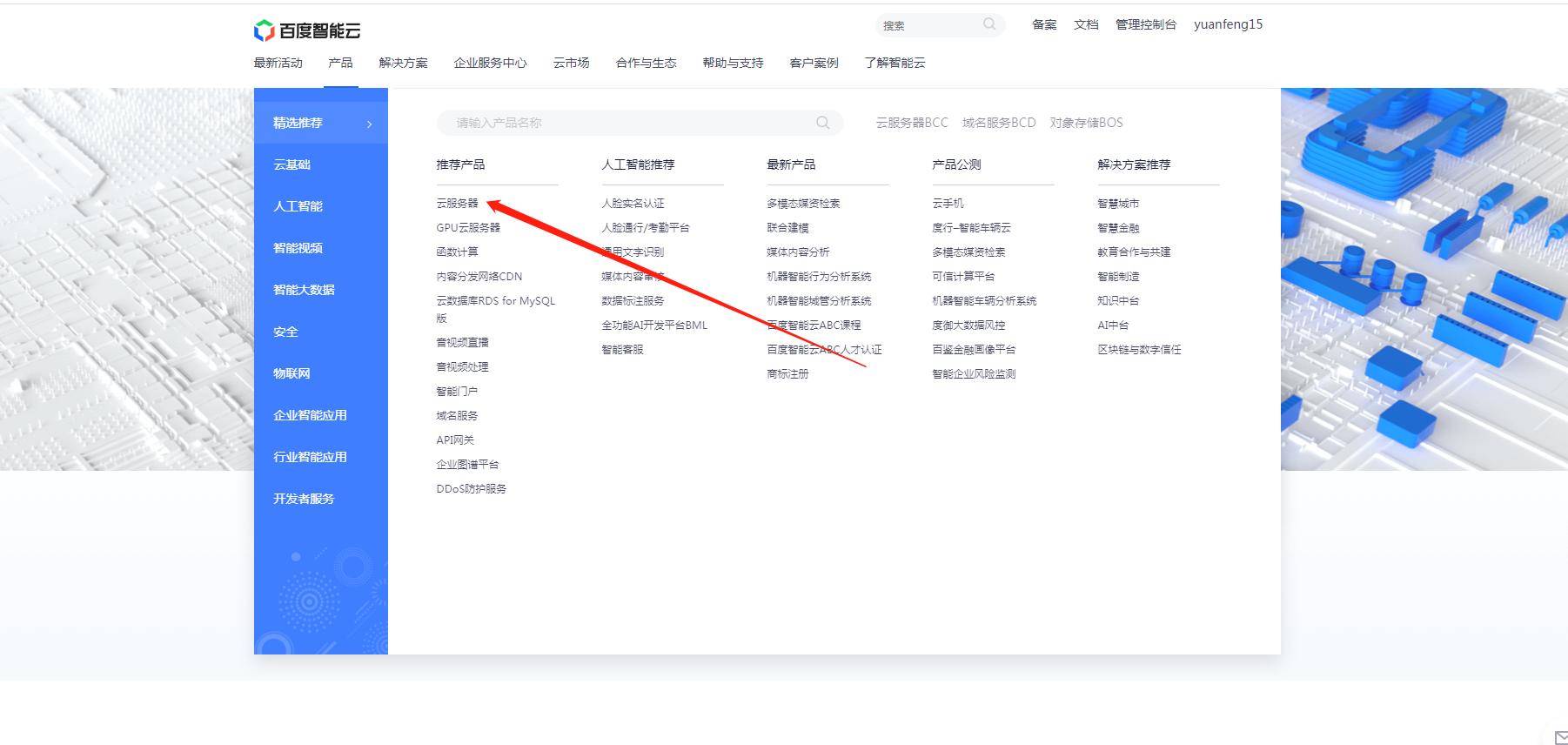Click the 云服务器BCC quick link
The image size is (1568, 745).
pyautogui.click(x=912, y=123)
